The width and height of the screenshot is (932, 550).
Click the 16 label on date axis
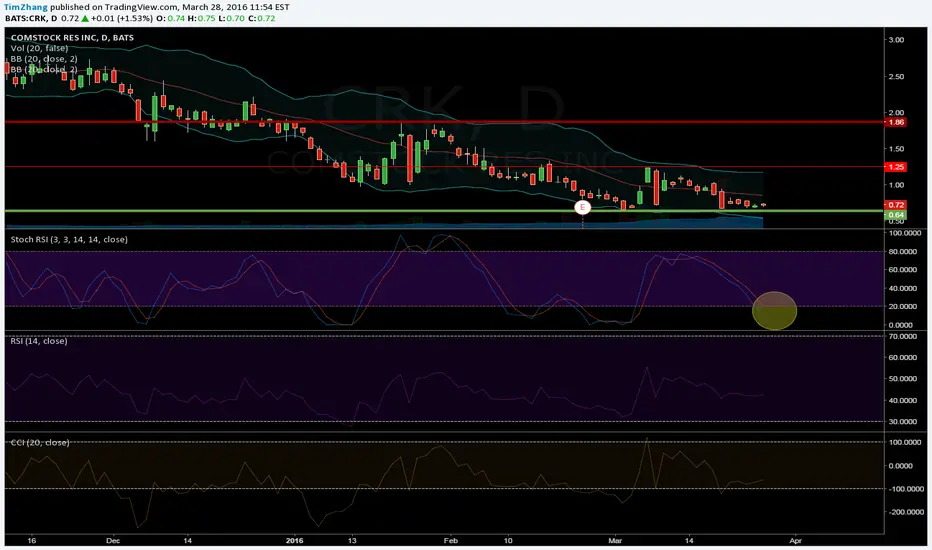point(32,540)
